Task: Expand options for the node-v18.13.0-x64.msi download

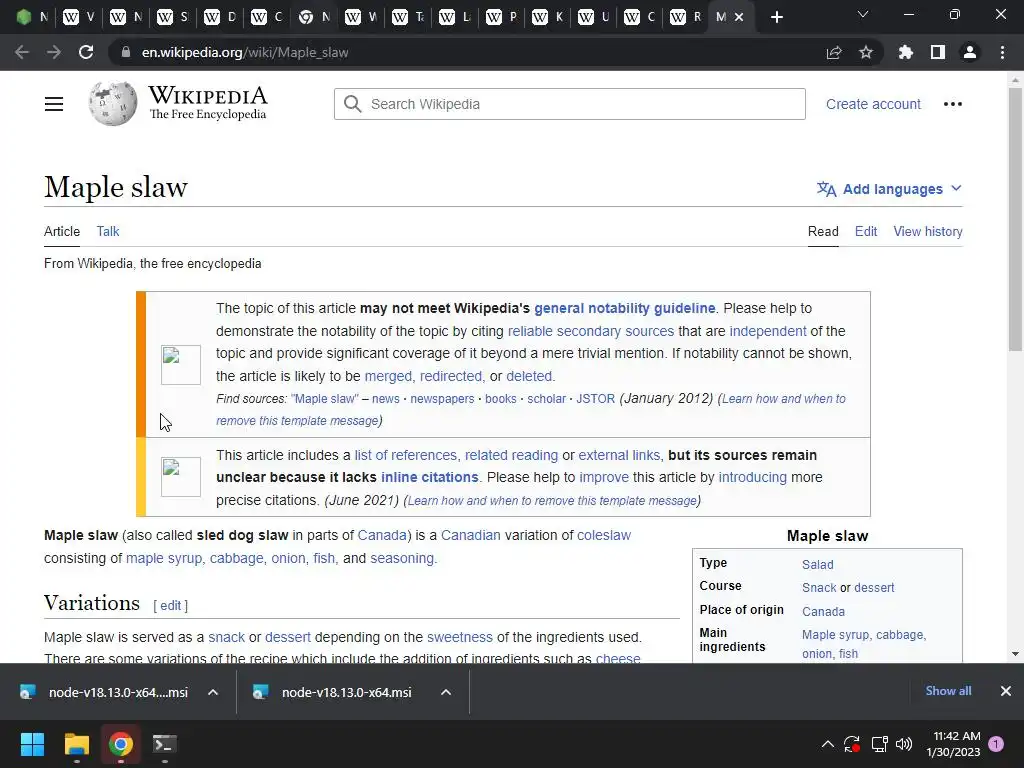Action: pyautogui.click(x=446, y=692)
